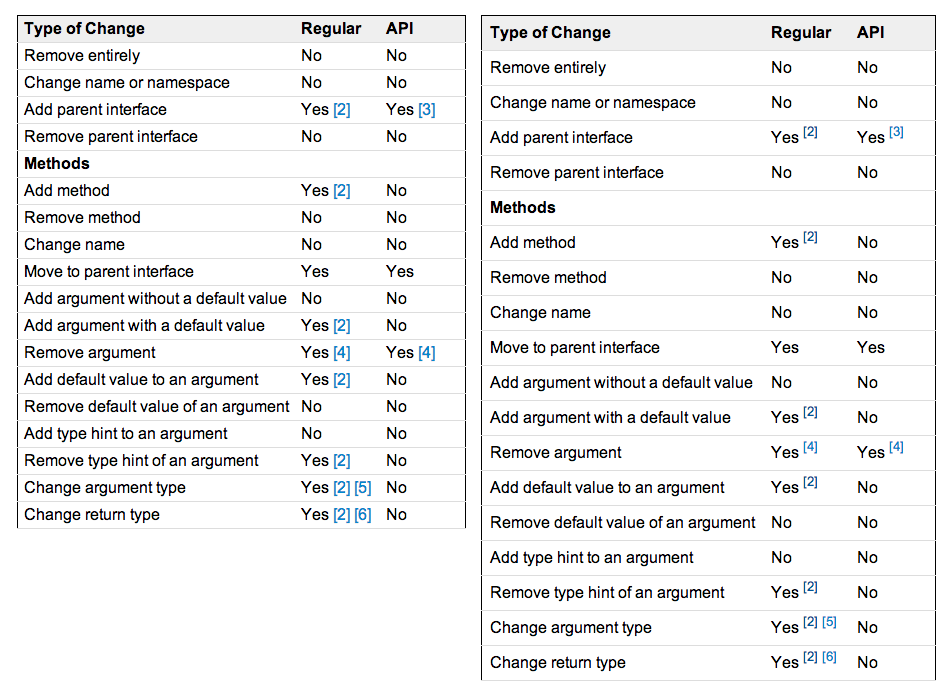Click superscript footnote [2] in Add method row
This screenshot has width=950, height=698.
coord(810,237)
